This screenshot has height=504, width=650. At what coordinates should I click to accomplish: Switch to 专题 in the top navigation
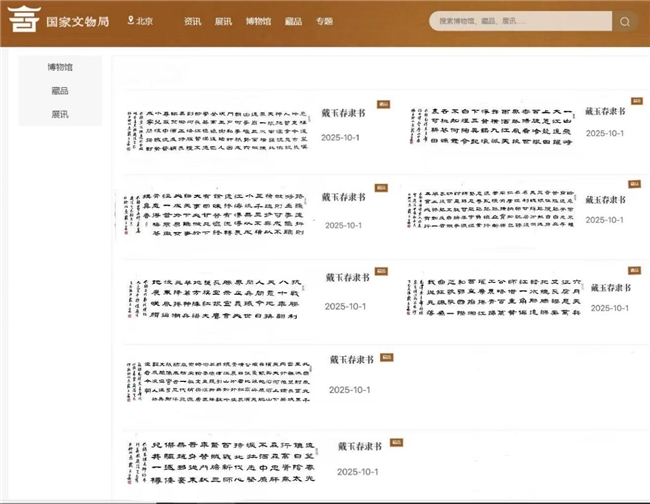click(x=324, y=21)
